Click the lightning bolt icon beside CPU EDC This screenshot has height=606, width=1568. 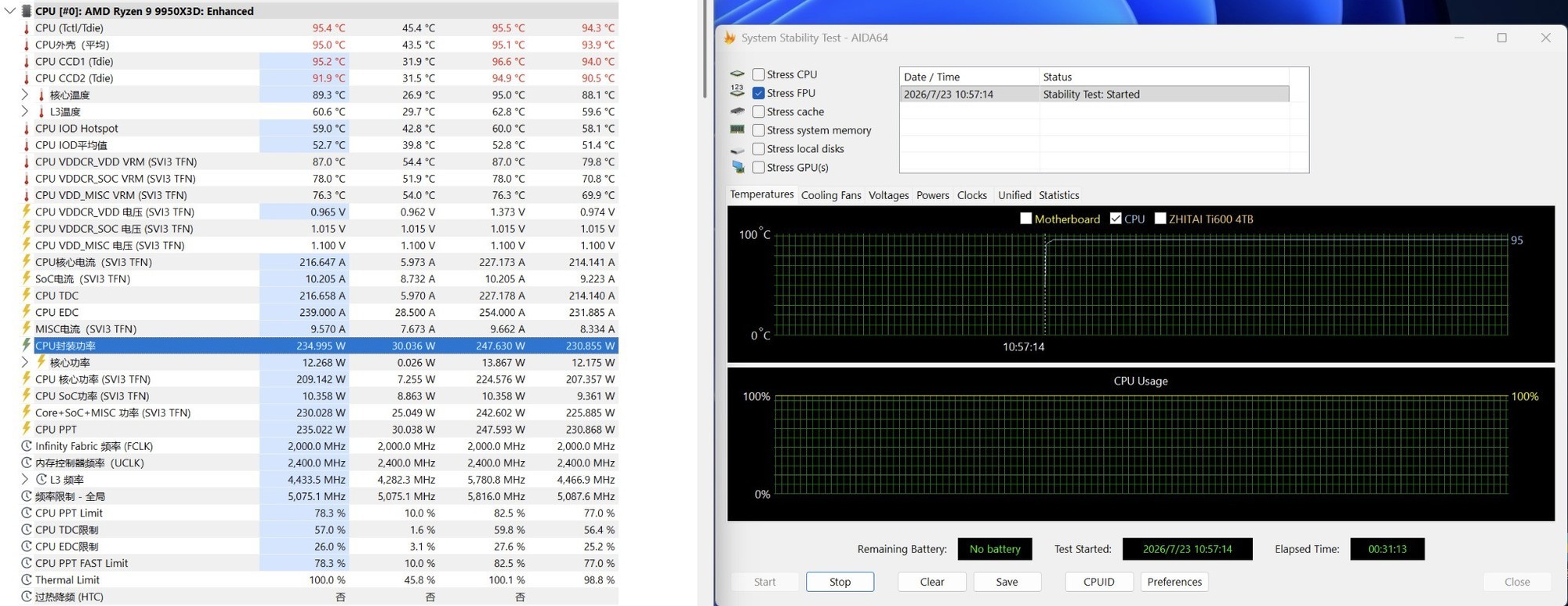26,312
